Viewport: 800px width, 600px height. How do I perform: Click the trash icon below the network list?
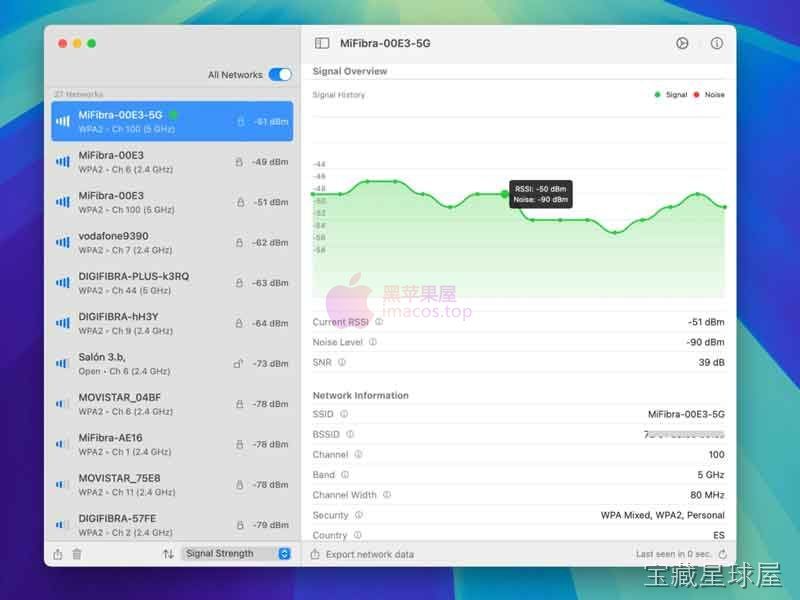pyautogui.click(x=77, y=554)
